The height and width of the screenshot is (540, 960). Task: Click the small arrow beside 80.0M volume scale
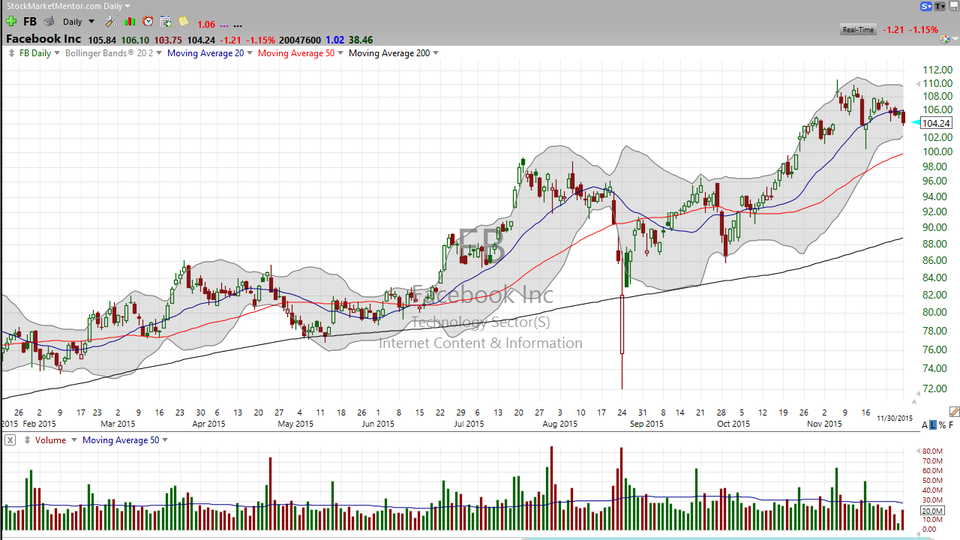[918, 451]
